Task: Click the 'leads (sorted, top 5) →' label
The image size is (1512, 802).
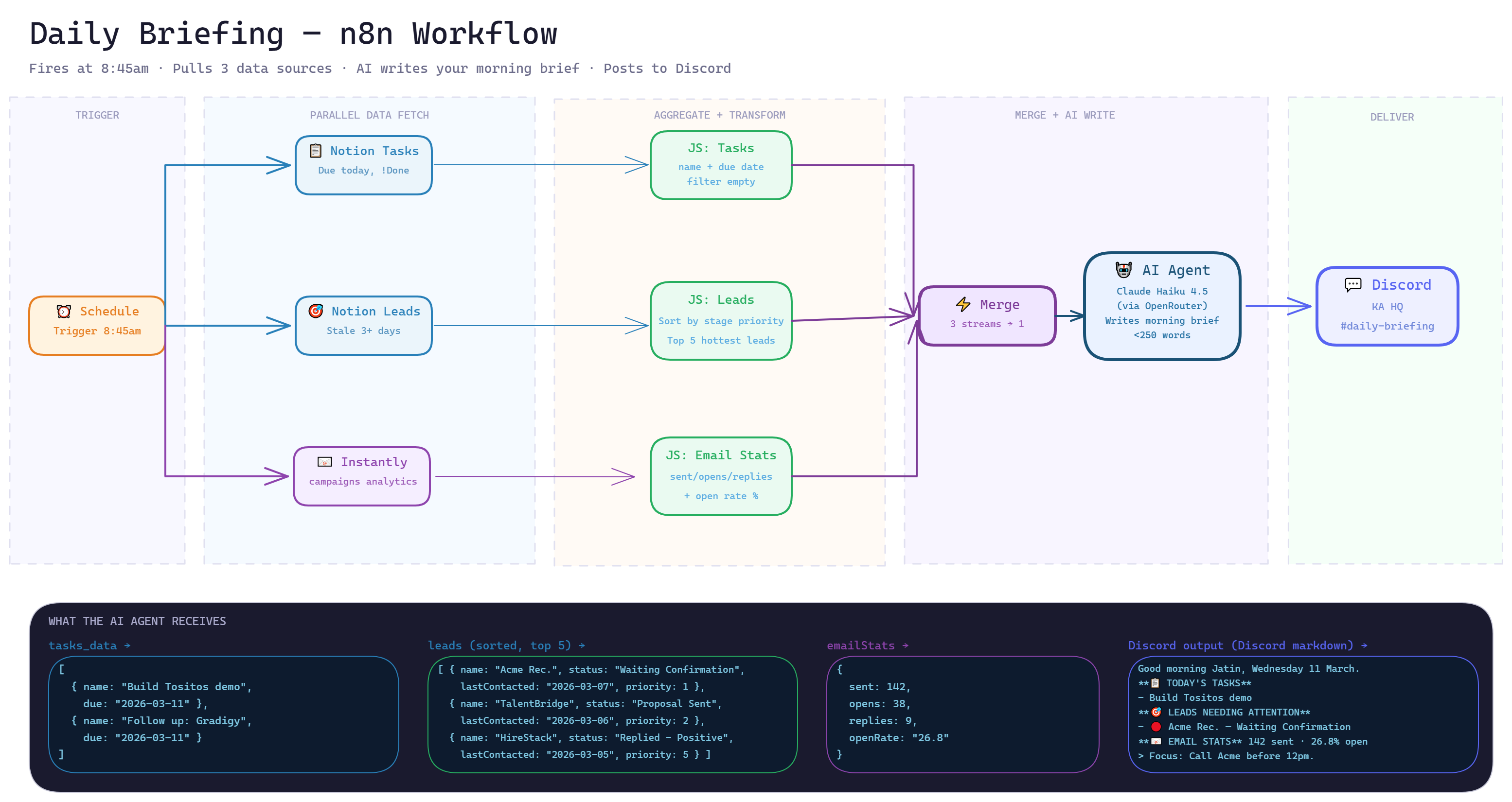Action: (x=506, y=645)
